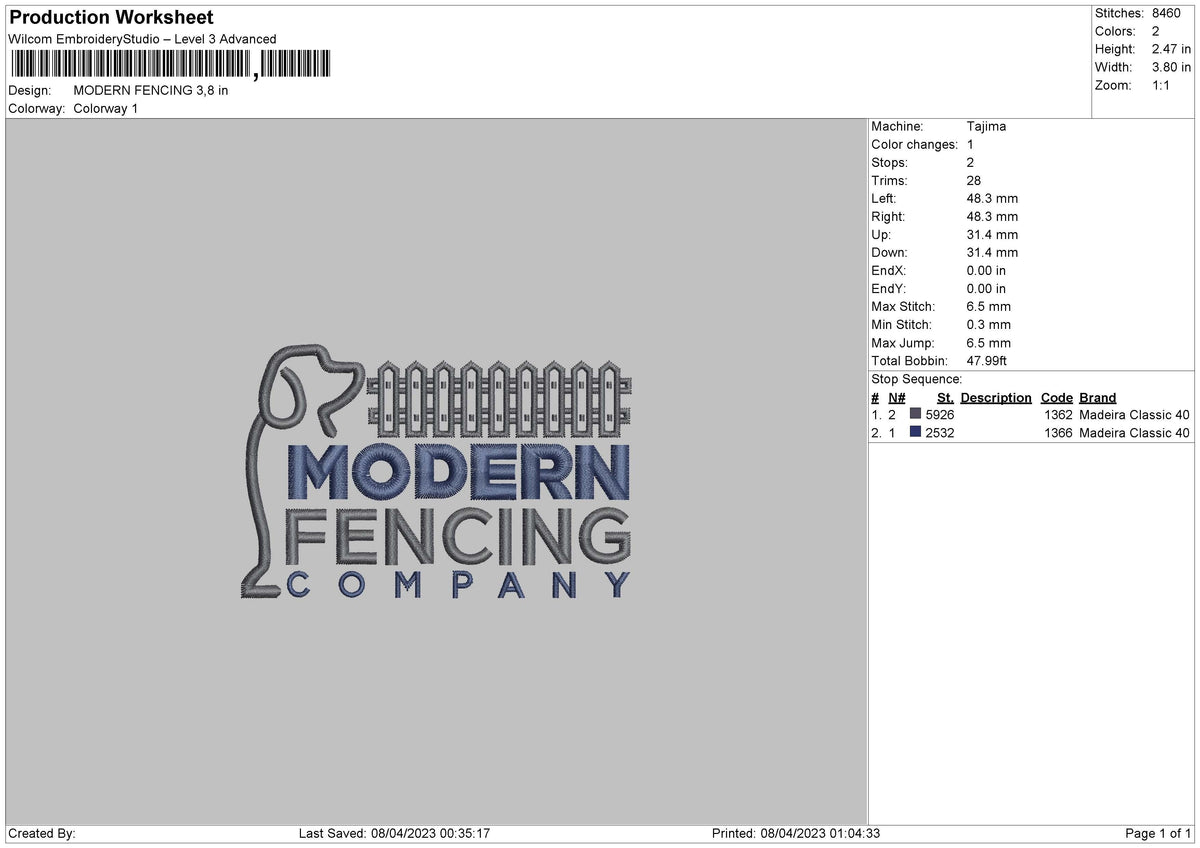Click the gray FENCING lettering in the design
The height and width of the screenshot is (848, 1200).
[458, 537]
